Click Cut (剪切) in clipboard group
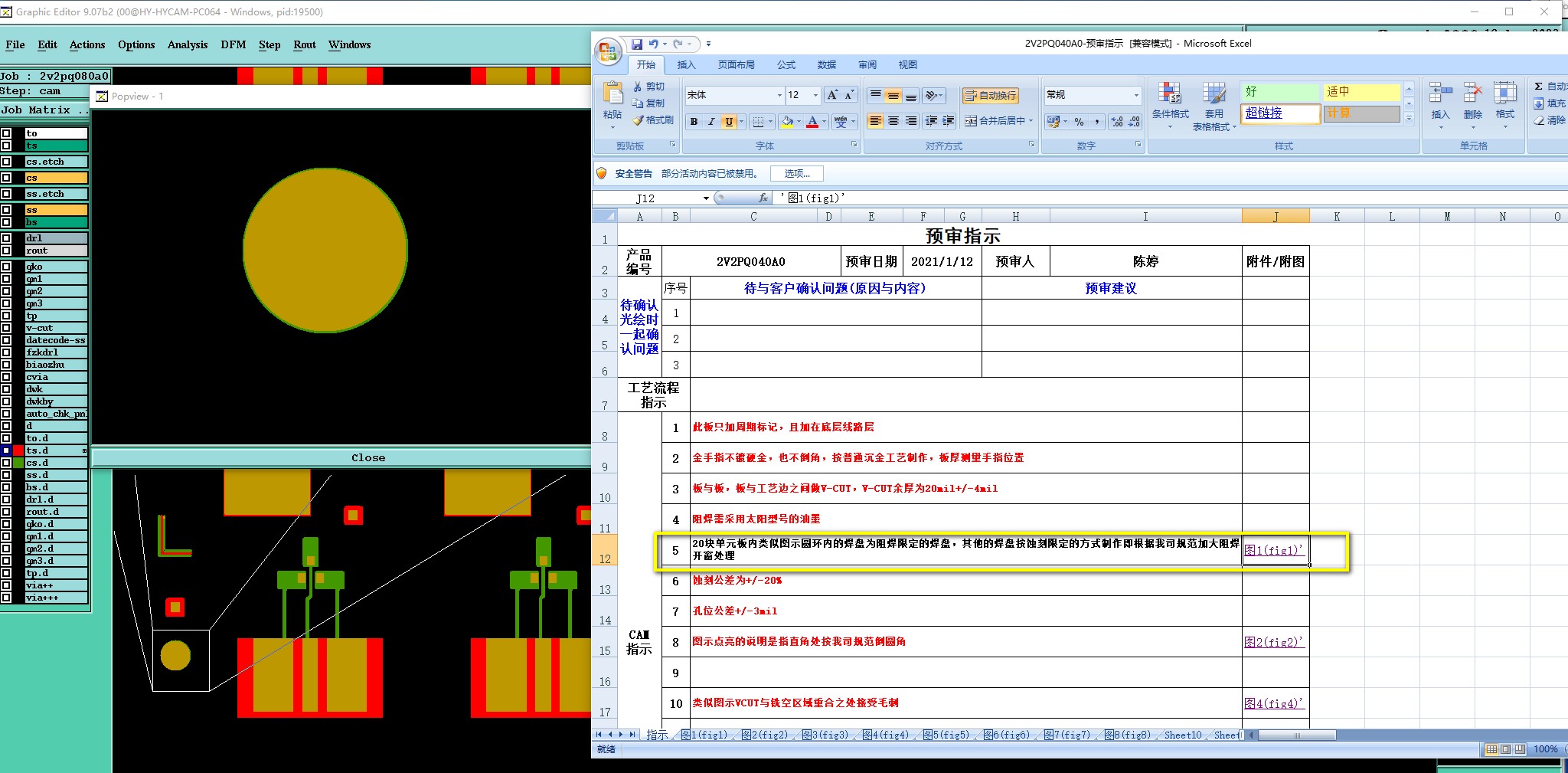Viewport: 1568px width, 773px height. coord(648,87)
